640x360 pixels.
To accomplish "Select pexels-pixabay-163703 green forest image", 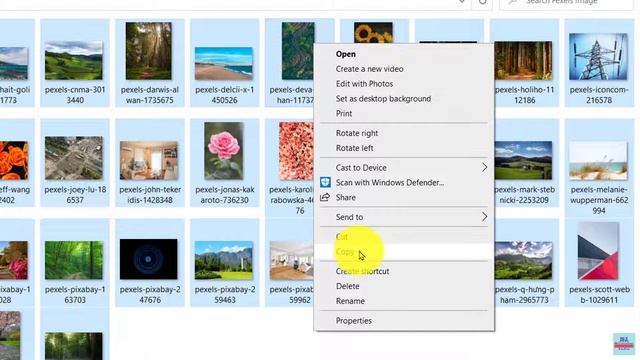I will point(74,260).
